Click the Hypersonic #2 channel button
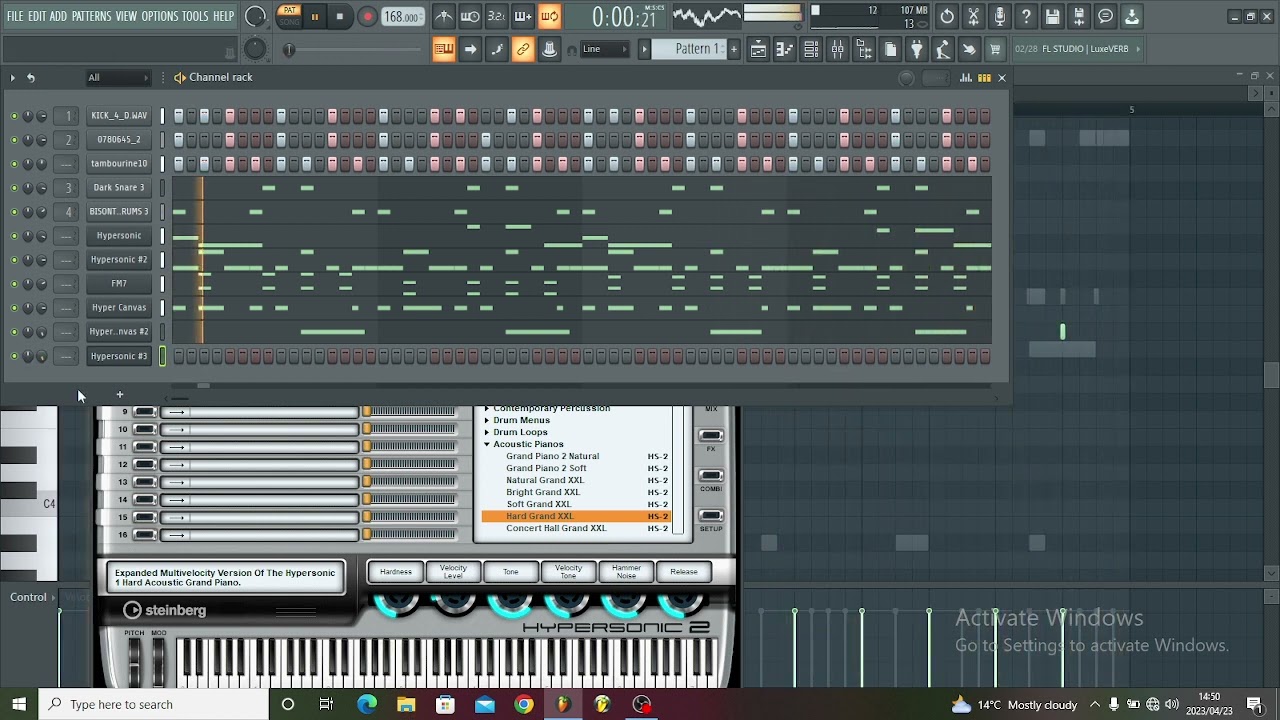 coord(119,260)
